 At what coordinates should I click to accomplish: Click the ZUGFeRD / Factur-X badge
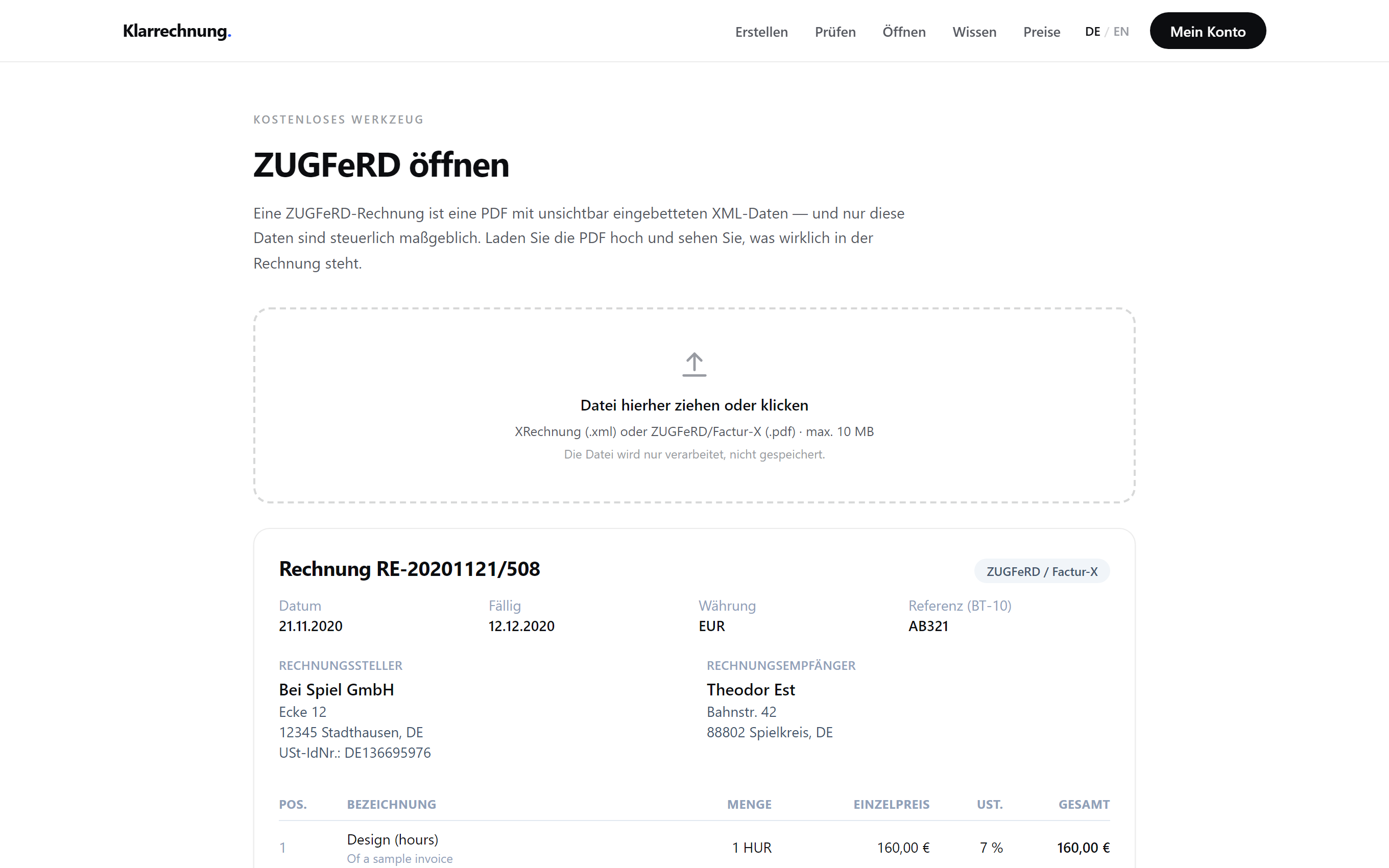click(1042, 571)
